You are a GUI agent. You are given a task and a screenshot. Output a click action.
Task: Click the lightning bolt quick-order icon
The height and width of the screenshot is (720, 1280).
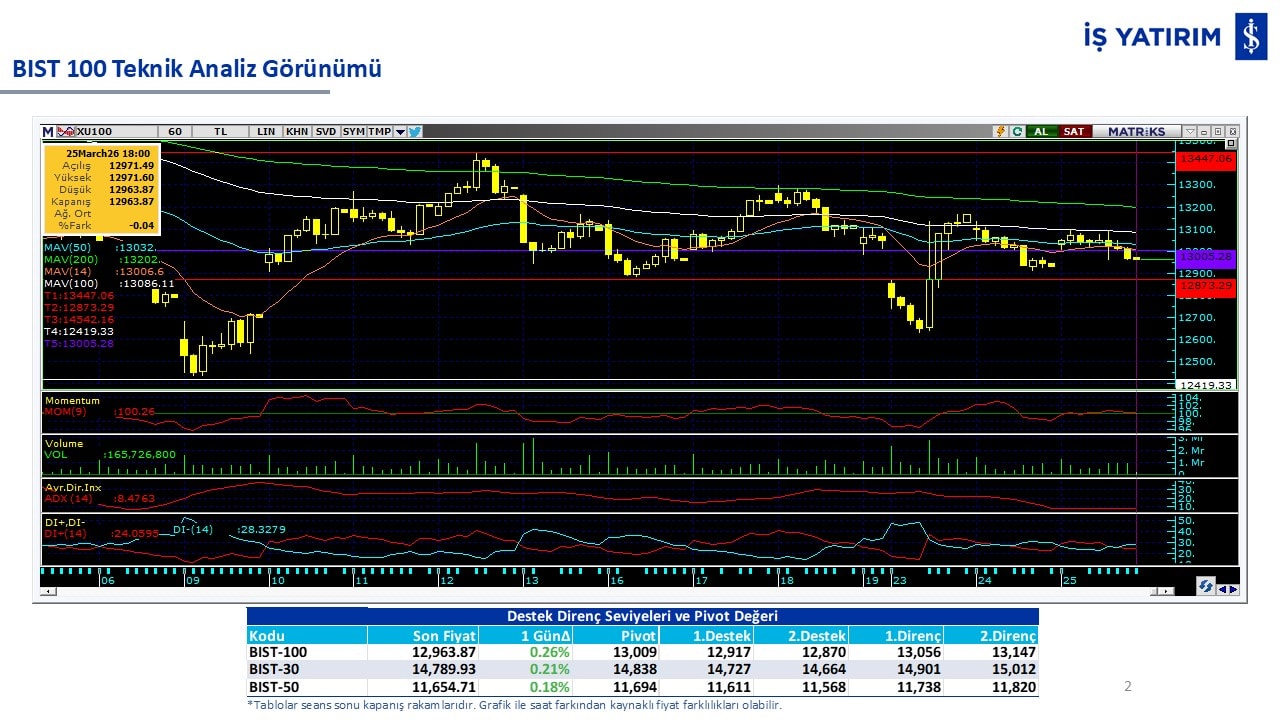pyautogui.click(x=999, y=131)
